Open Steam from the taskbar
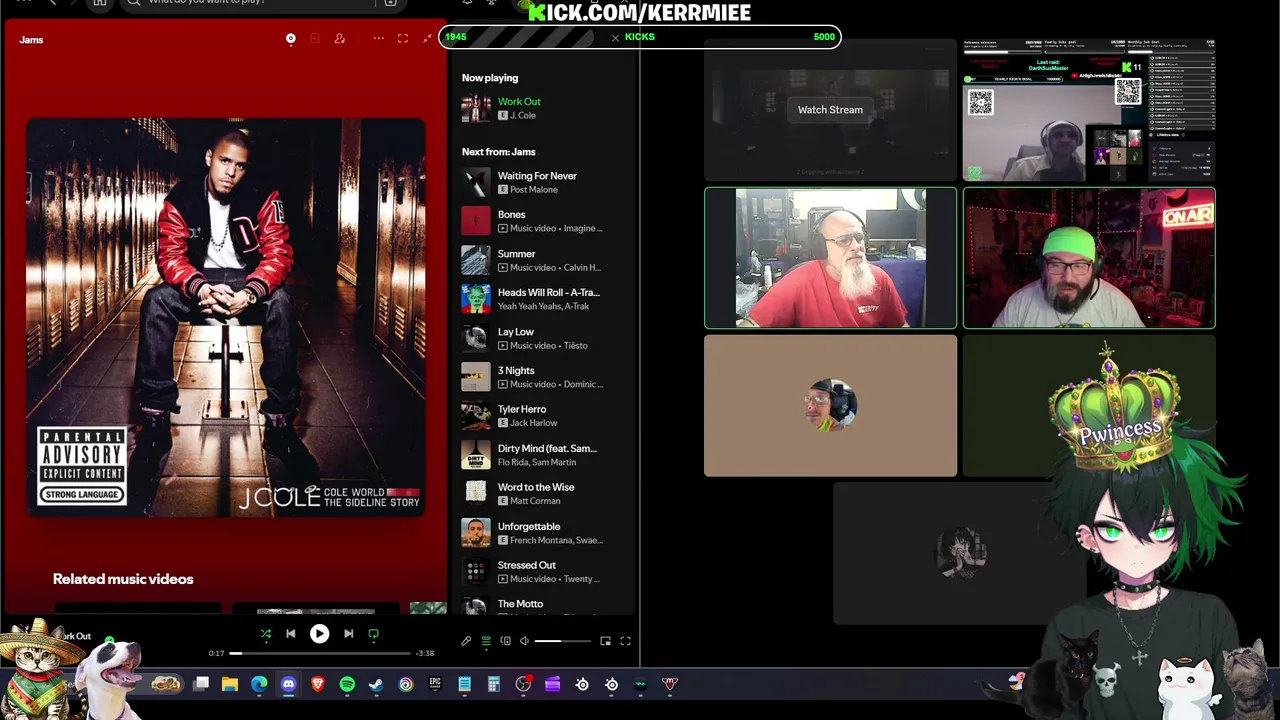 (376, 684)
